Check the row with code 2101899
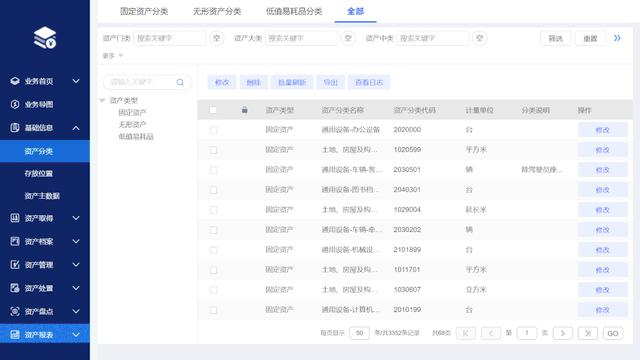640x360 pixels. 213,250
